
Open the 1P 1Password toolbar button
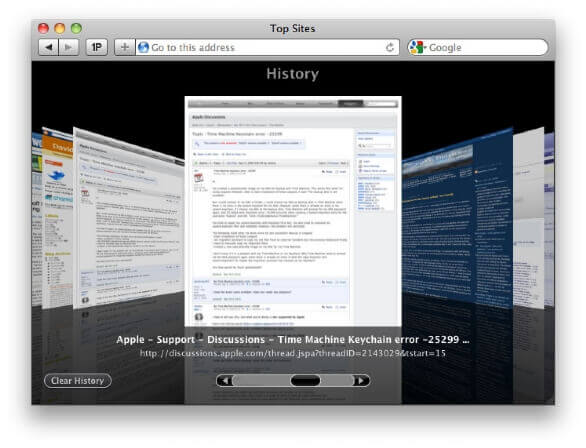click(x=97, y=47)
